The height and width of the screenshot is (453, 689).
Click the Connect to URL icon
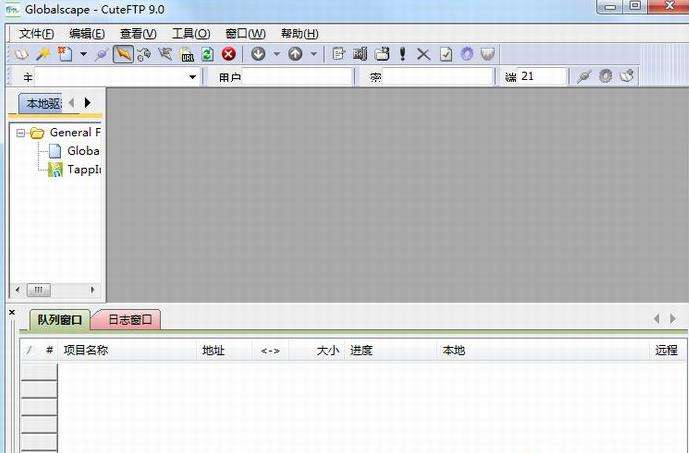(x=187, y=54)
